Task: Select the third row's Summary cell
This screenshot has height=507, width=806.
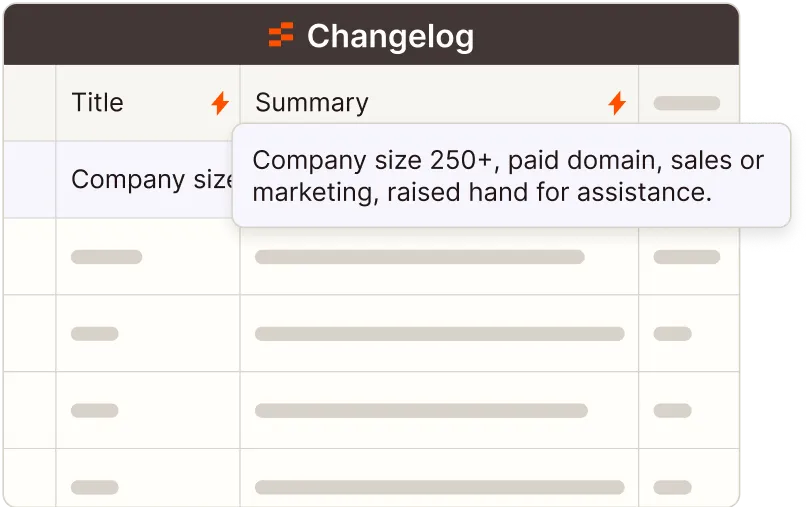Action: 438,334
